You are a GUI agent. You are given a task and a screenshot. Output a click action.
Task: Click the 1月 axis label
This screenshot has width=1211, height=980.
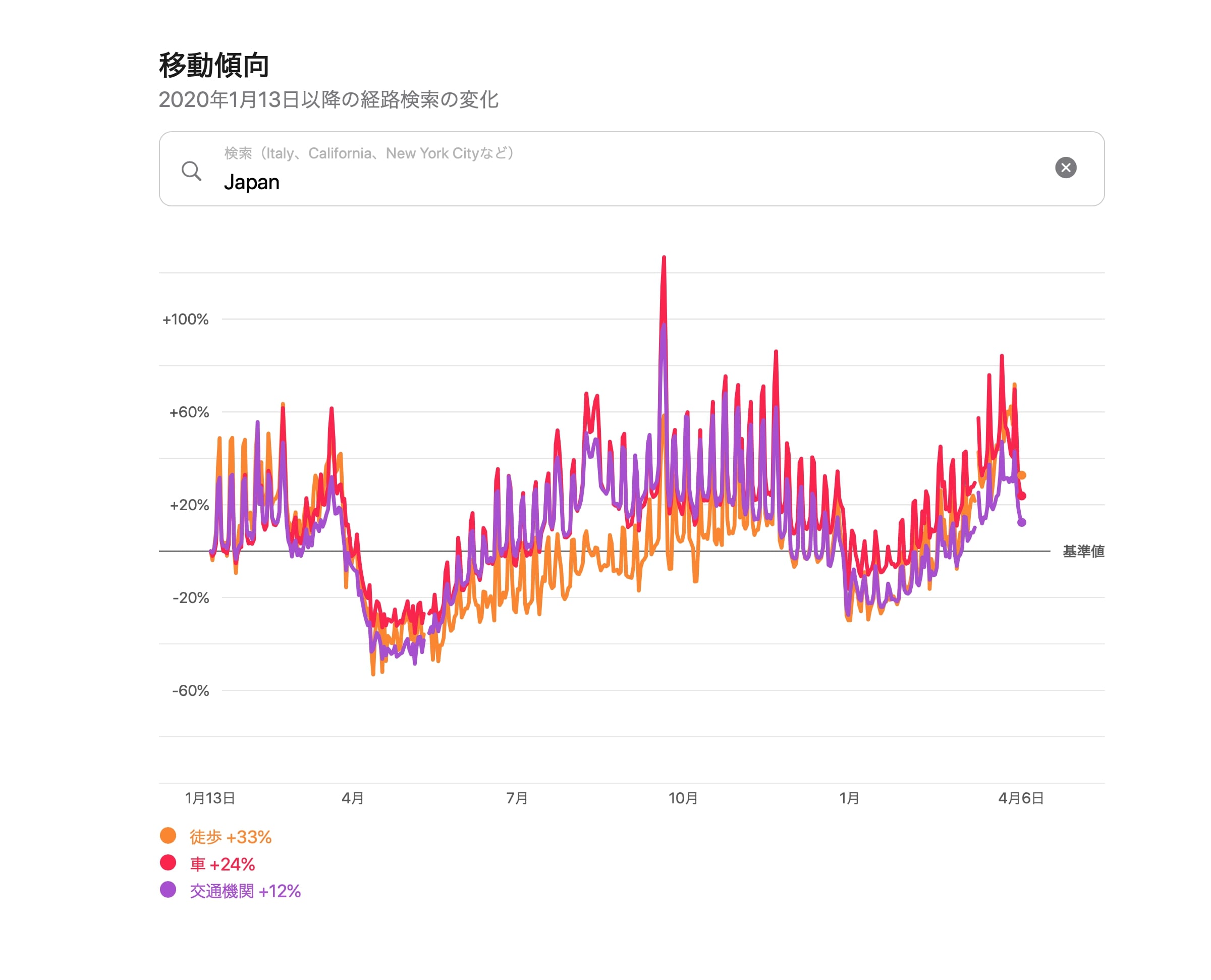coord(849,798)
